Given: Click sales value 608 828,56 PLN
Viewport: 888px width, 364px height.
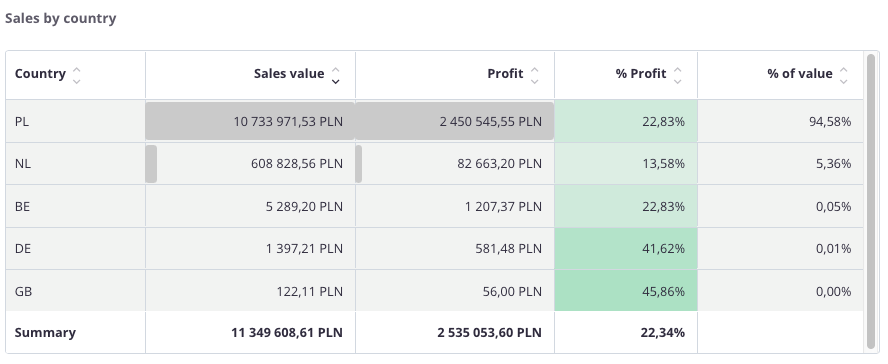Looking at the screenshot, I should [x=297, y=164].
